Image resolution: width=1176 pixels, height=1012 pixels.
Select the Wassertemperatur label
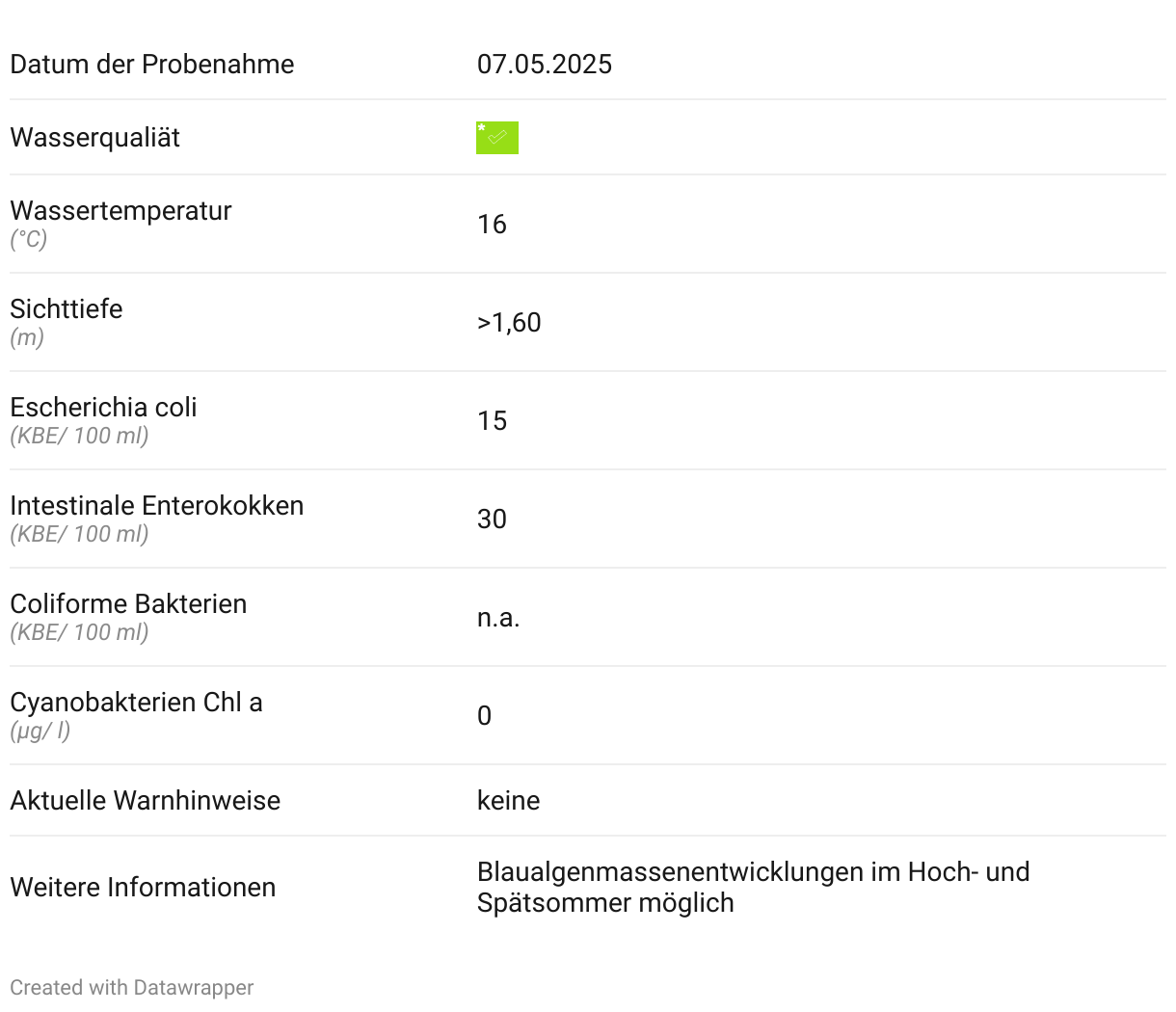coord(120,210)
